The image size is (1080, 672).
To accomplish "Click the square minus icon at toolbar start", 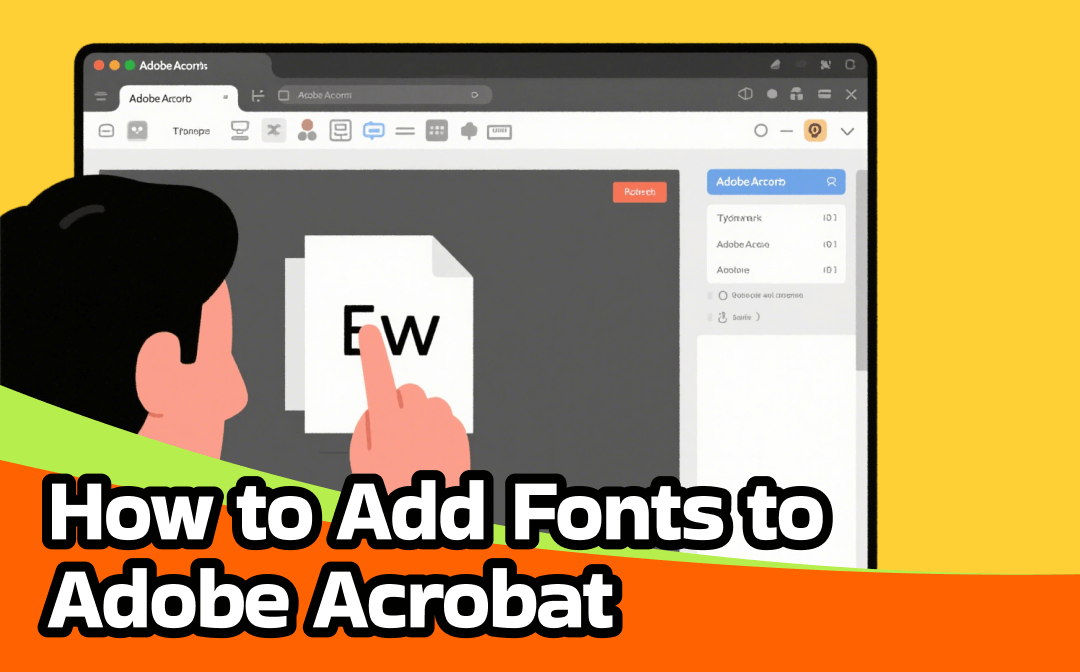I will coord(106,131).
